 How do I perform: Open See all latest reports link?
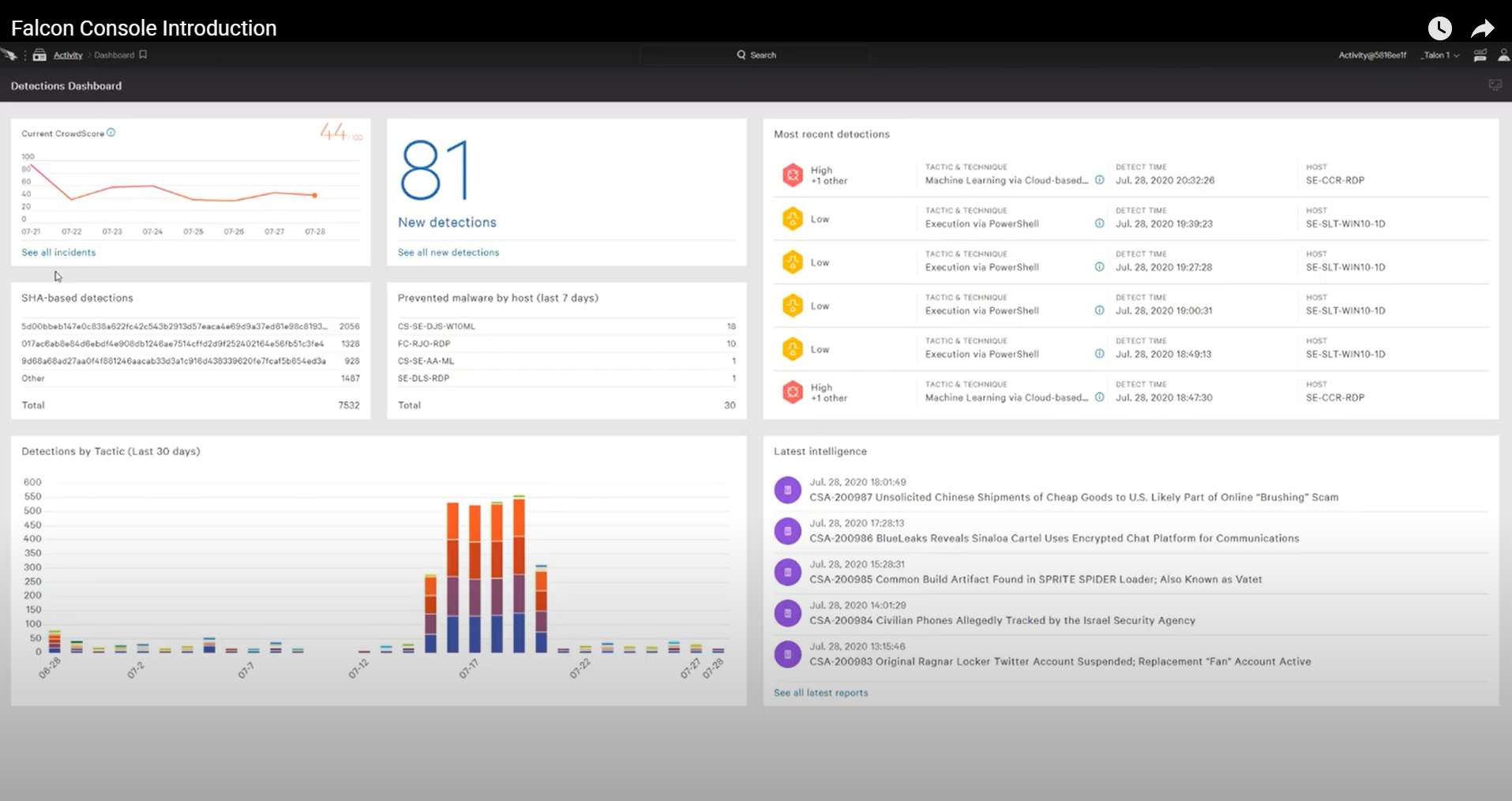tap(820, 693)
